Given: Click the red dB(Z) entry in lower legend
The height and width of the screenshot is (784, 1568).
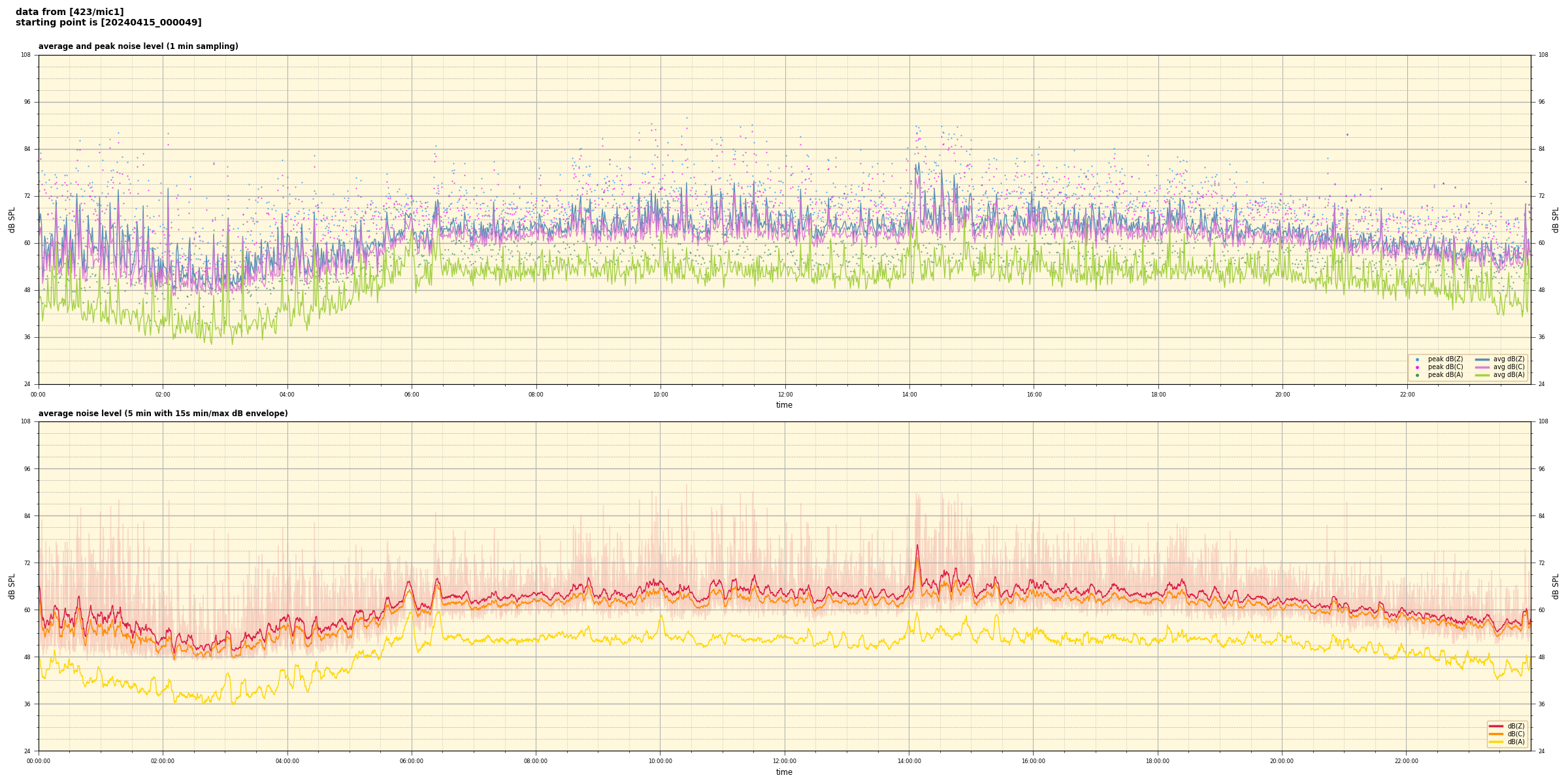Looking at the screenshot, I should pos(1496,726).
